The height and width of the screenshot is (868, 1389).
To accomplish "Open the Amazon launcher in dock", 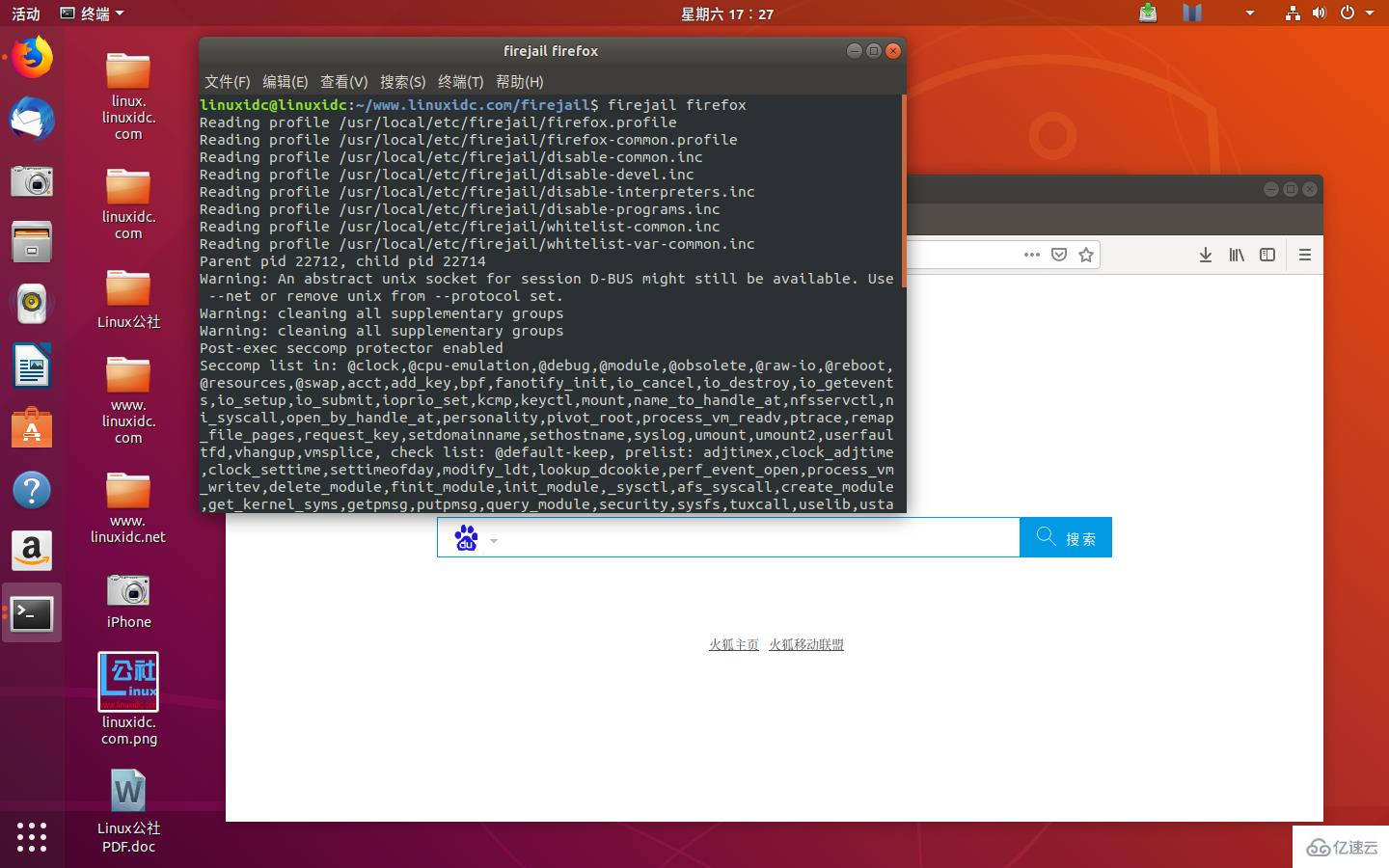I will click(x=32, y=551).
